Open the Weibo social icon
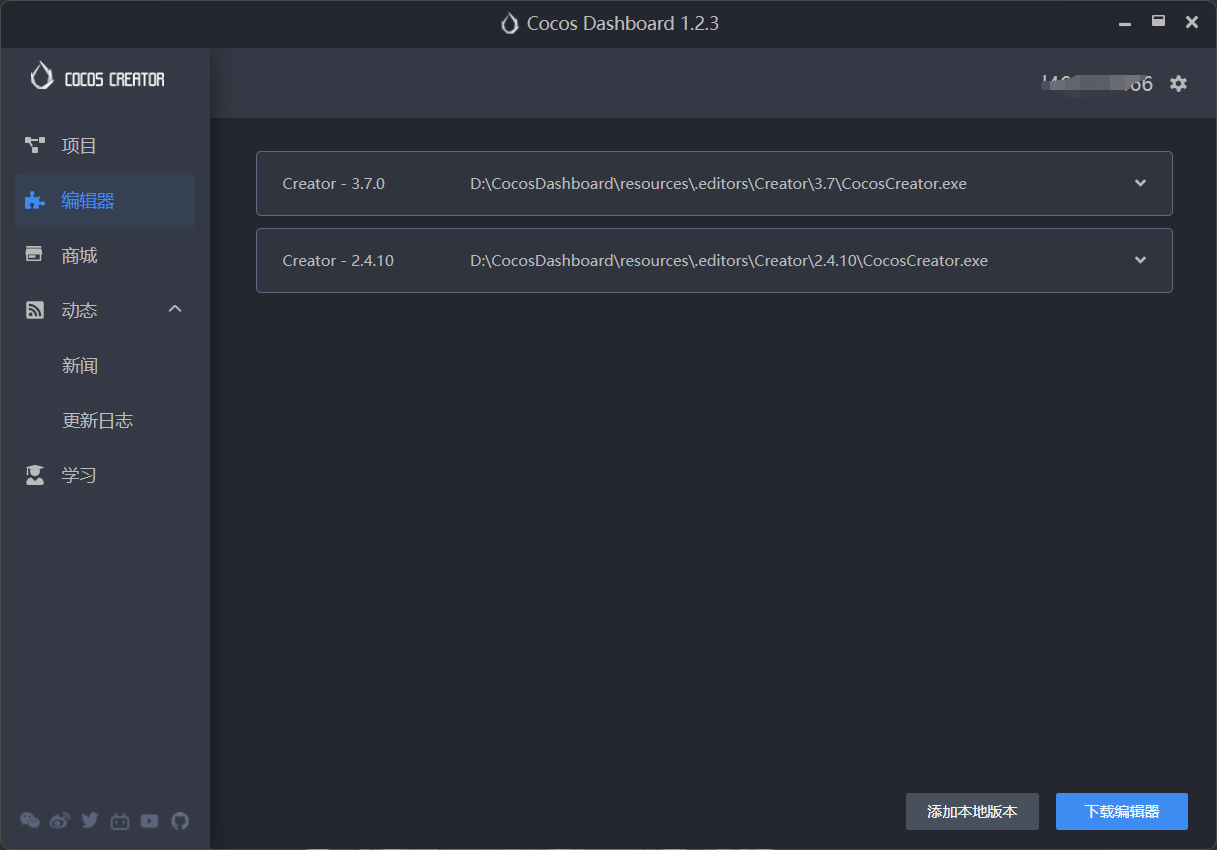This screenshot has width=1217, height=850. pyautogui.click(x=60, y=821)
